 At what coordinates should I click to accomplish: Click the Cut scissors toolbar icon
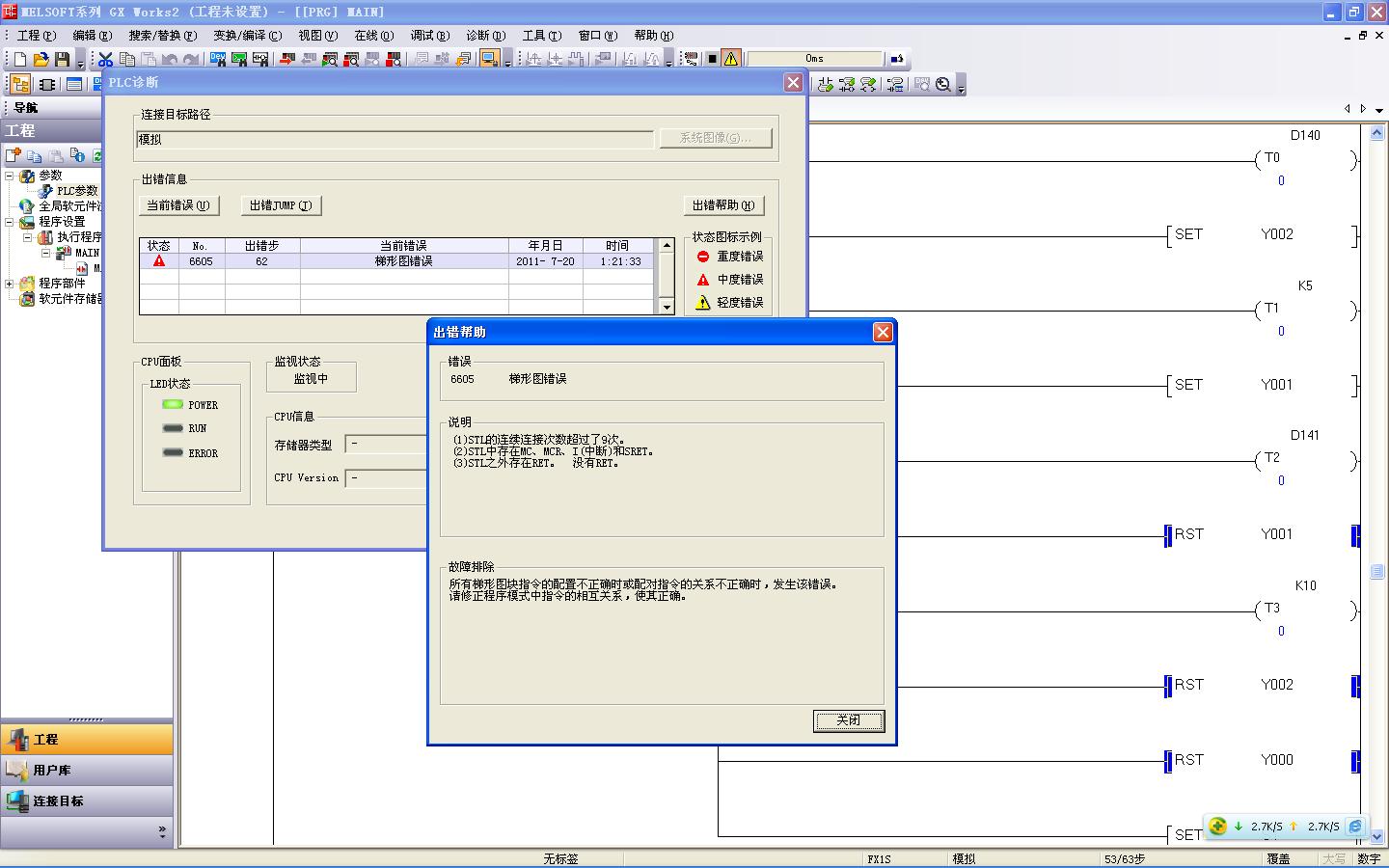[105, 59]
